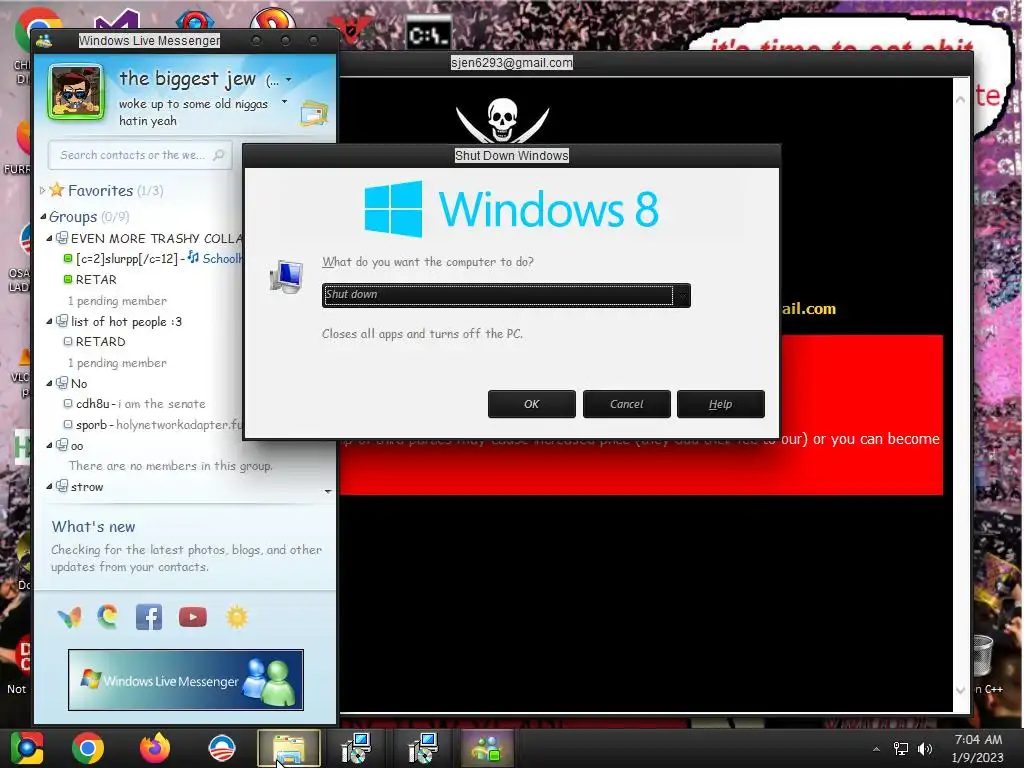This screenshot has height=768, width=1024.
Task: Open the colorful start icon on the taskbar
Action: [27, 748]
